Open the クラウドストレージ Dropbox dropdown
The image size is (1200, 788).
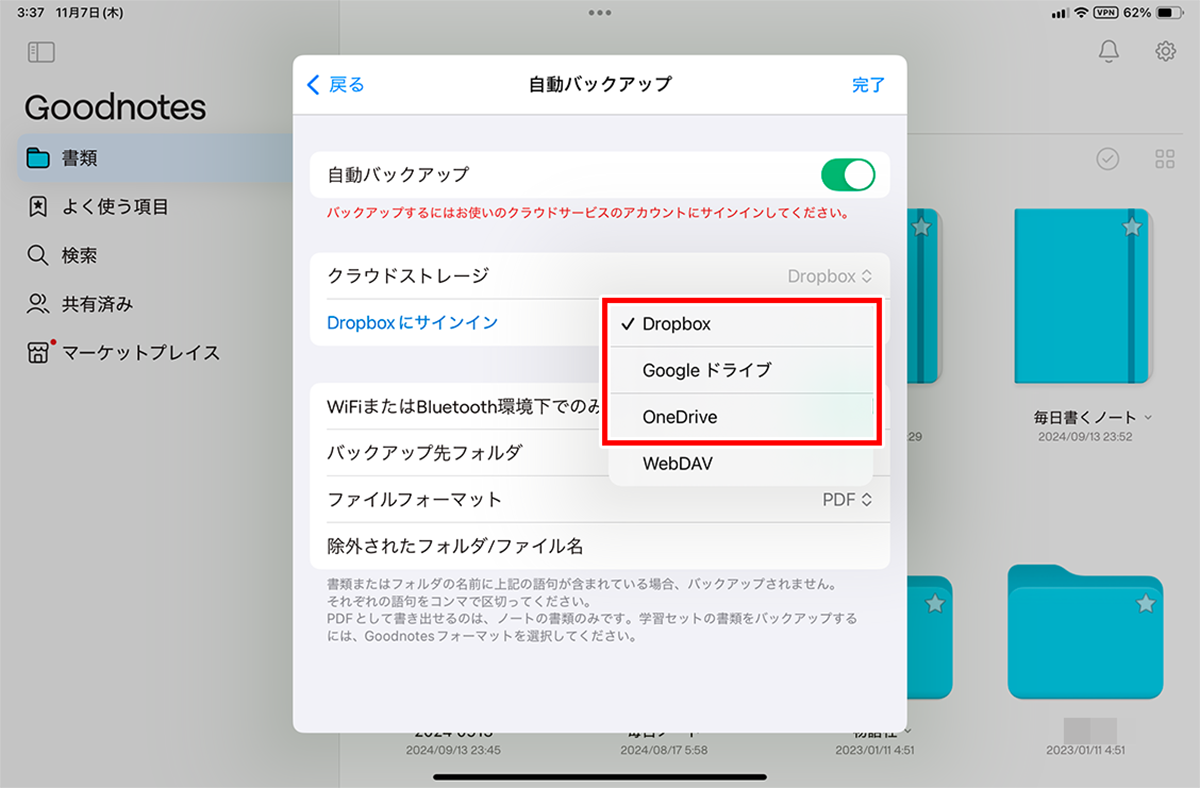point(830,276)
